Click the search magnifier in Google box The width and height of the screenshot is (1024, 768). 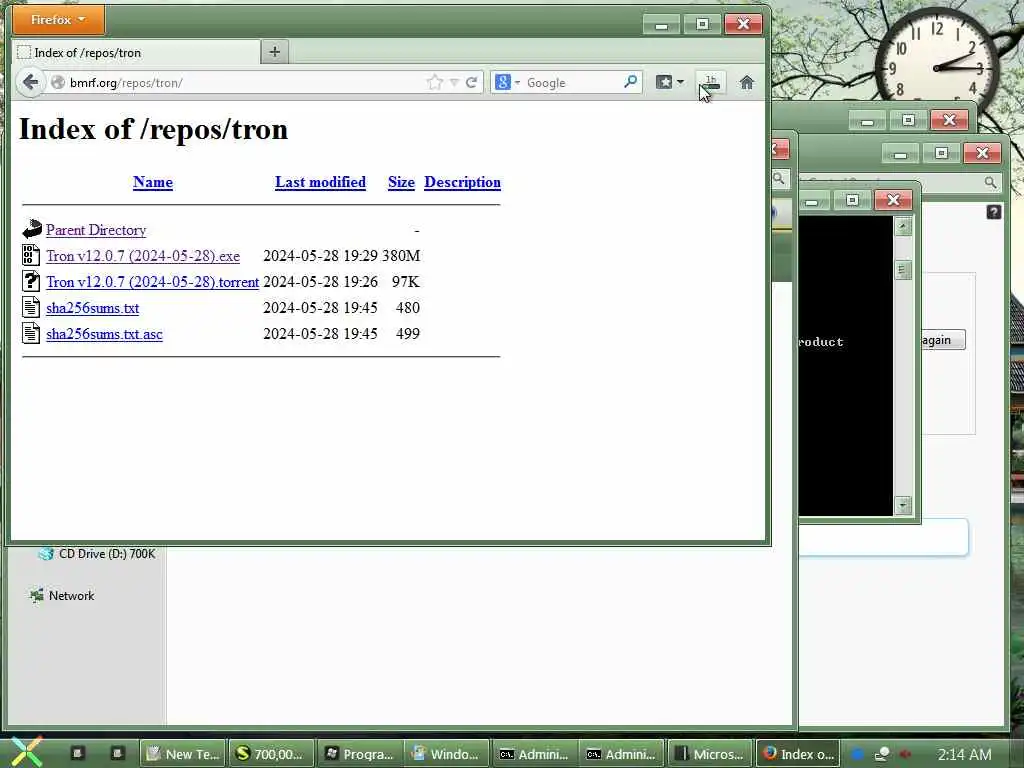point(630,82)
